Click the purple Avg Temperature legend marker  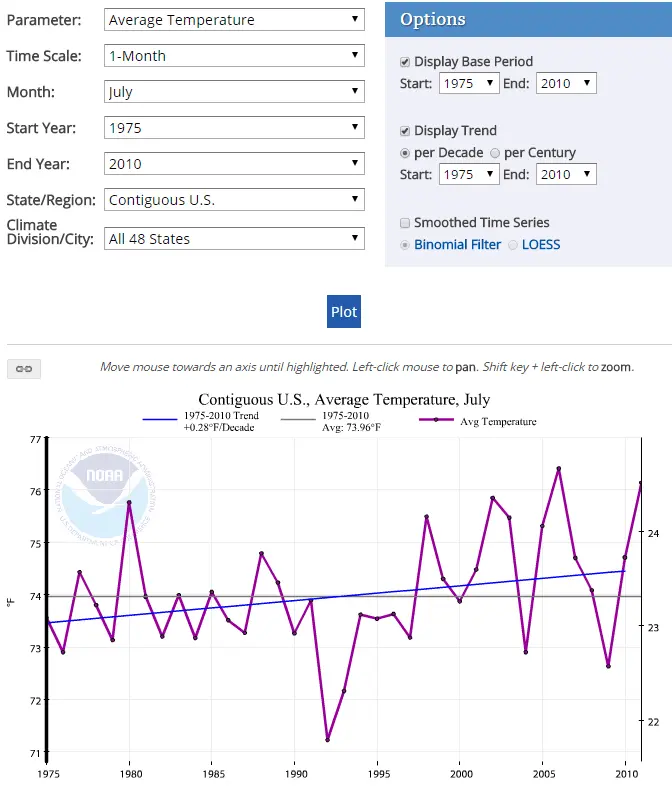coord(436,421)
